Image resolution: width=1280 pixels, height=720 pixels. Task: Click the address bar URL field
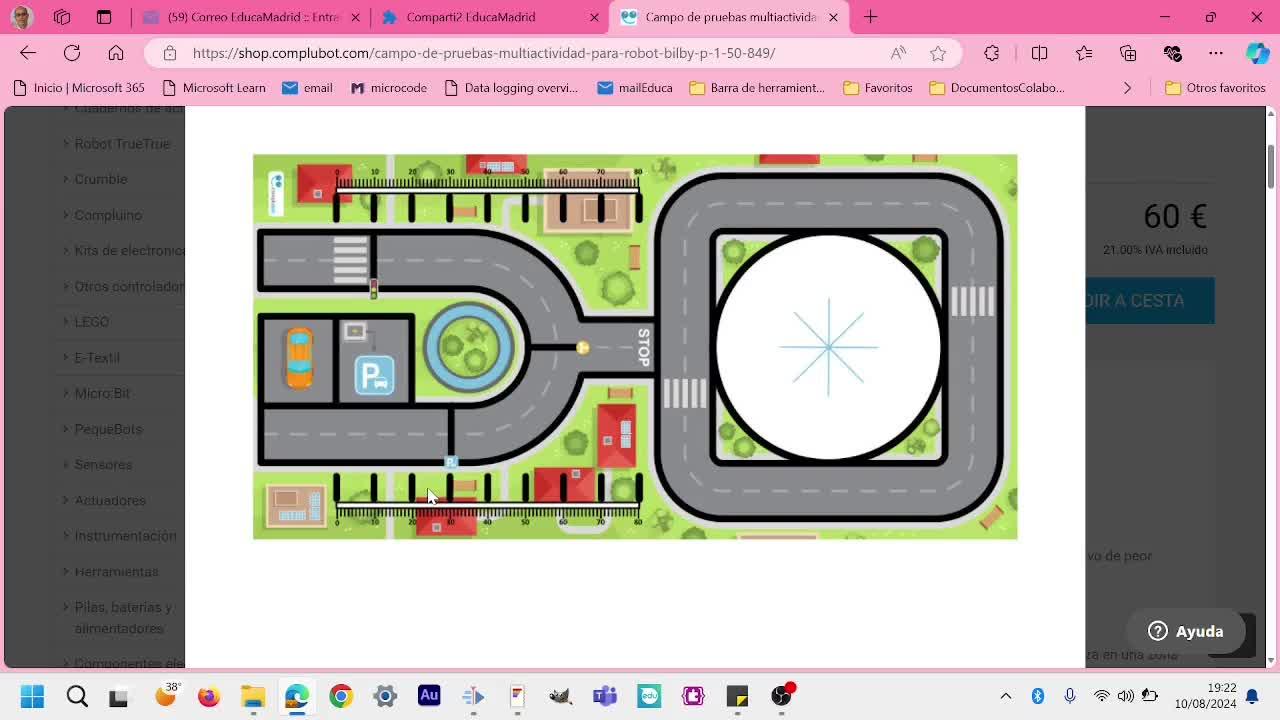[484, 53]
